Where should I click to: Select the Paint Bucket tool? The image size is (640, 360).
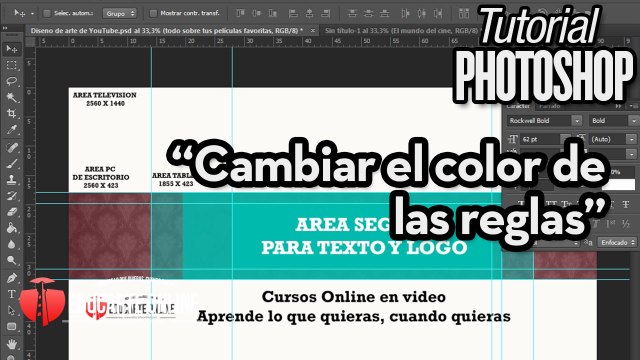(x=11, y=228)
